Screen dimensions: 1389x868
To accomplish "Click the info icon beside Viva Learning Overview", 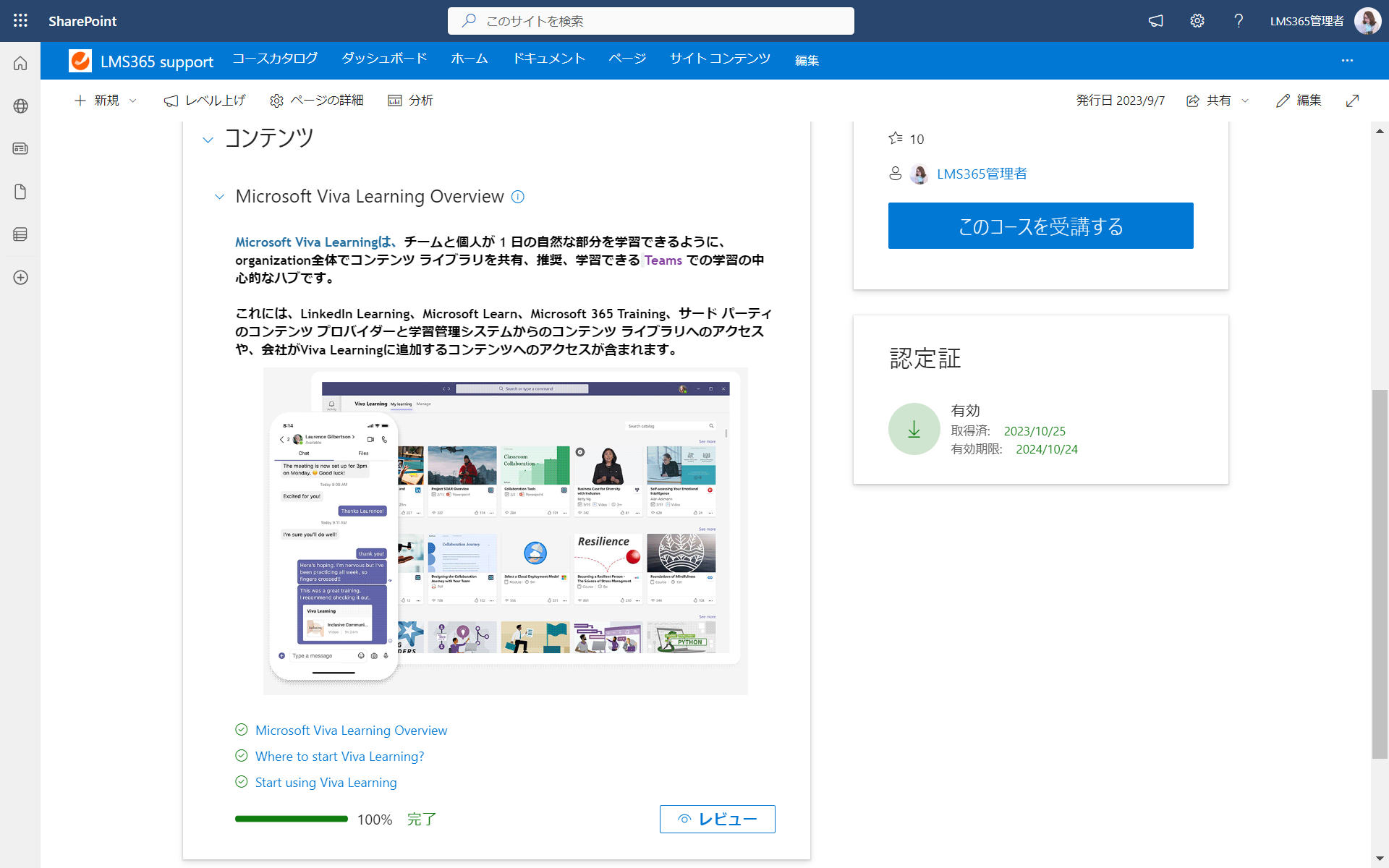I will coord(518,197).
